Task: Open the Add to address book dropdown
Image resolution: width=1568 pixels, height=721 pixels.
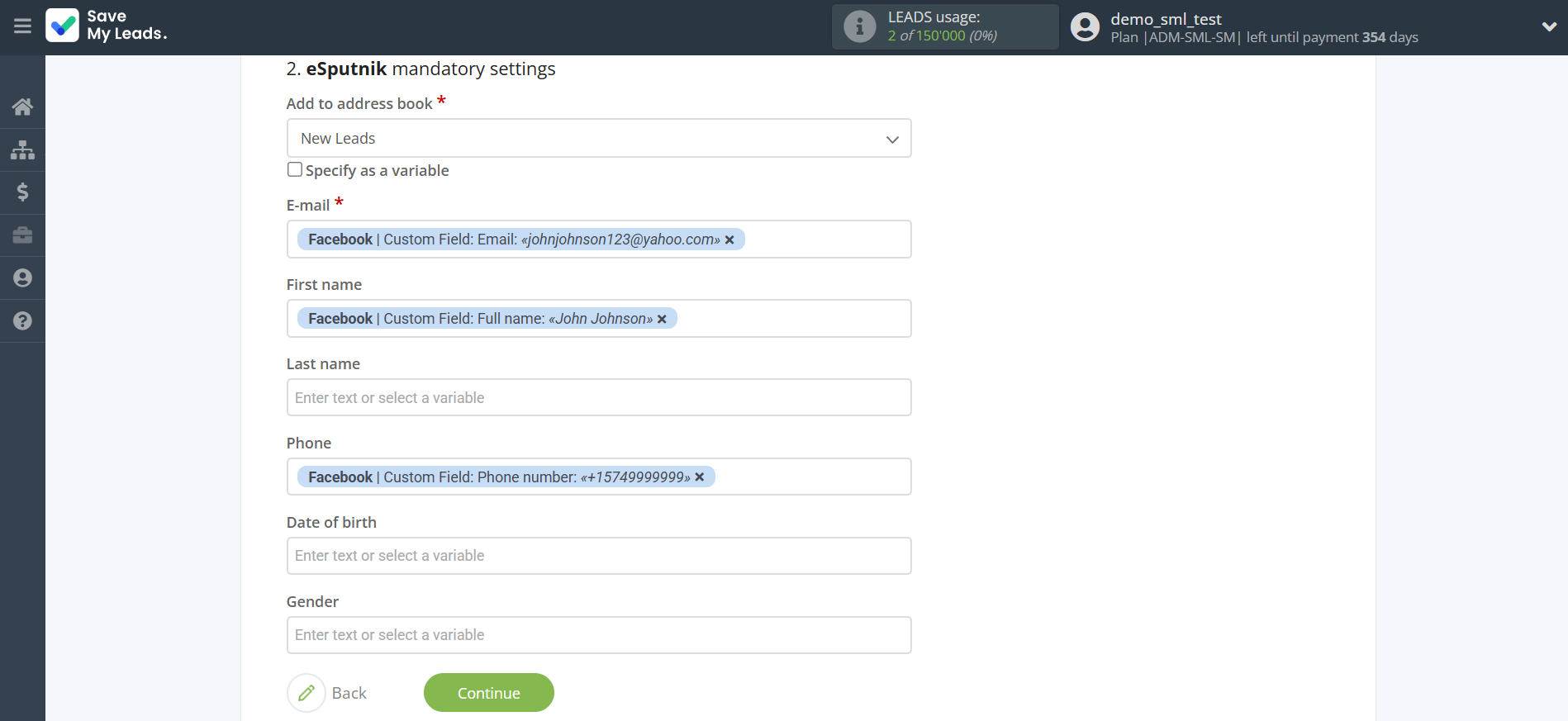Action: click(598, 138)
